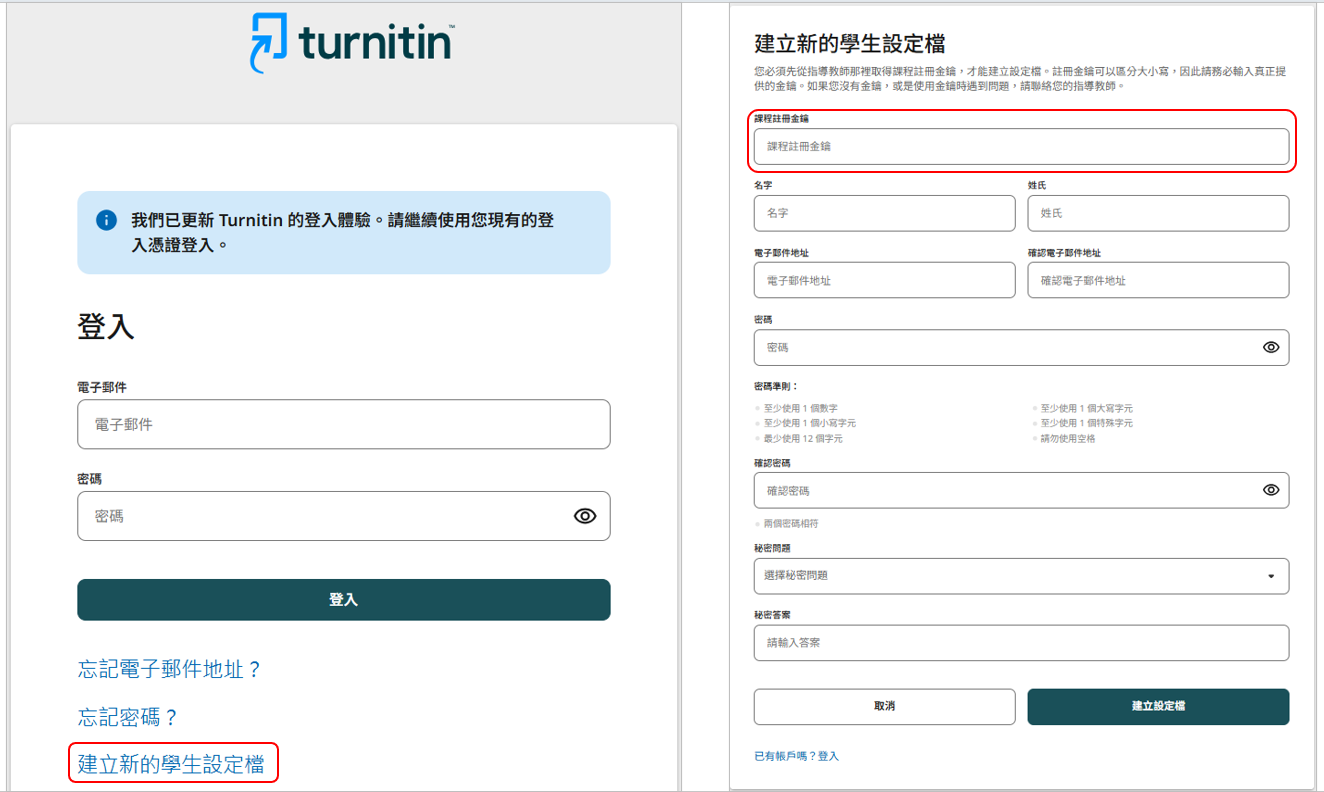Open the 選擇秘密問題 dropdown
1324x792 pixels.
pyautogui.click(x=1021, y=576)
